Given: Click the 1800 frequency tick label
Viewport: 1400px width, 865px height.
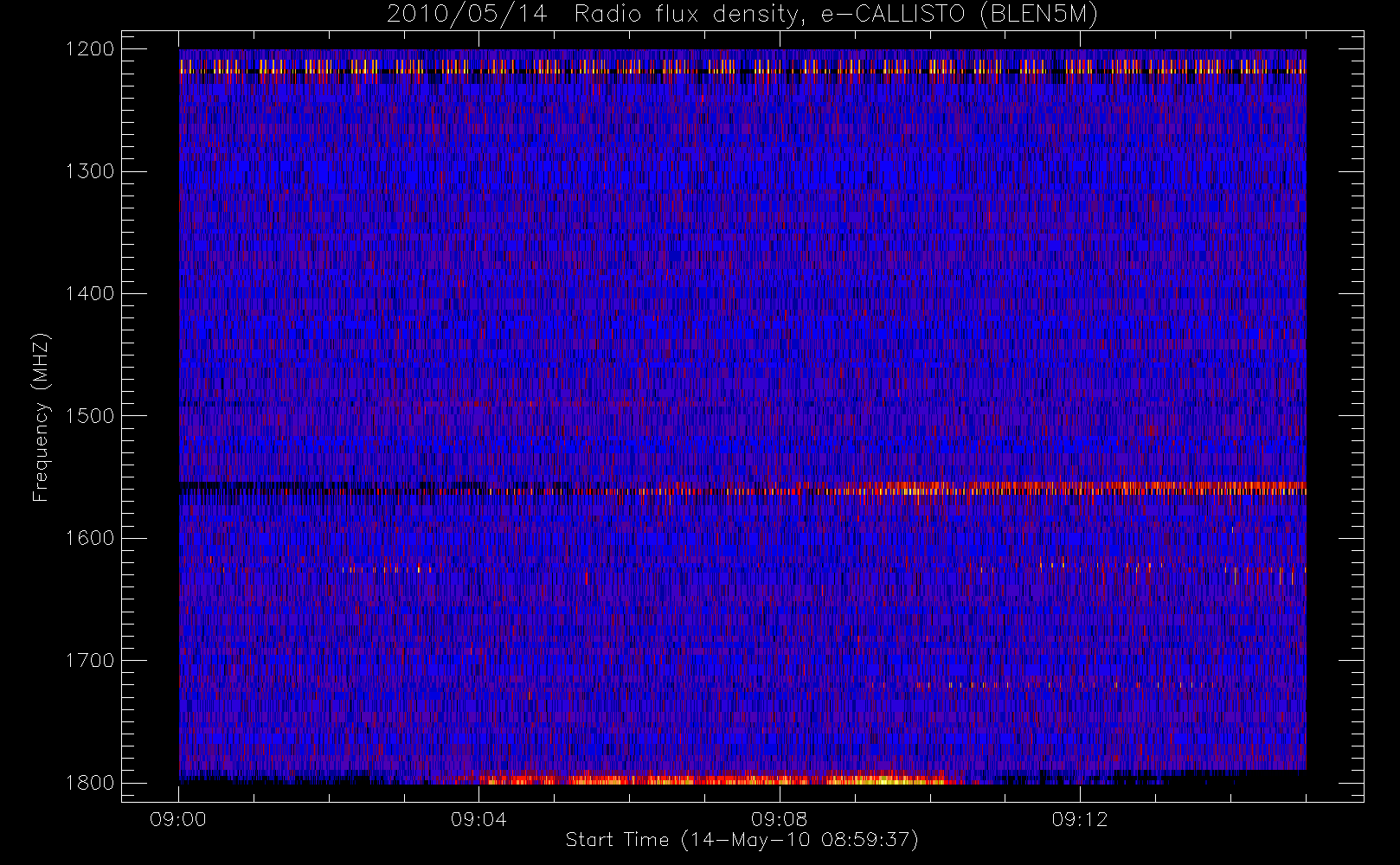Looking at the screenshot, I should click(90, 783).
